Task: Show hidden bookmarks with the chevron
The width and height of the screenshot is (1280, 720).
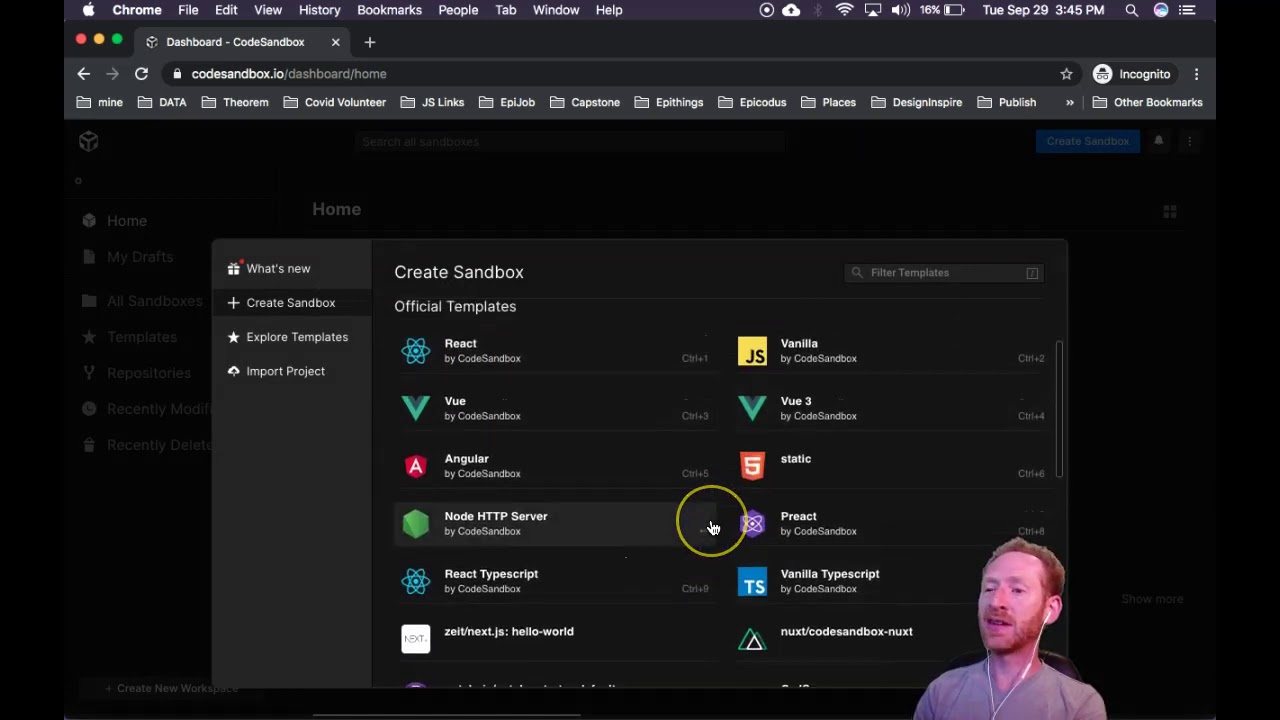Action: tap(1069, 102)
